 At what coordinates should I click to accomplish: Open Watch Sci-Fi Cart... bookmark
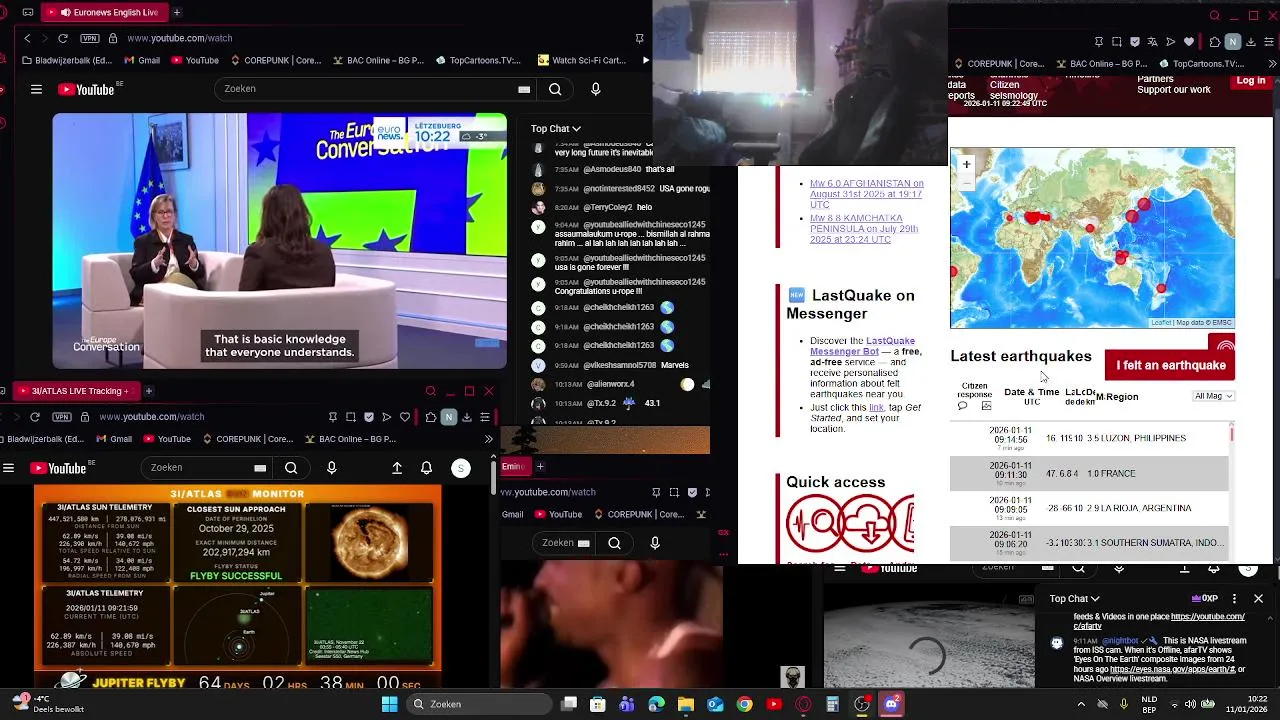pyautogui.click(x=581, y=60)
